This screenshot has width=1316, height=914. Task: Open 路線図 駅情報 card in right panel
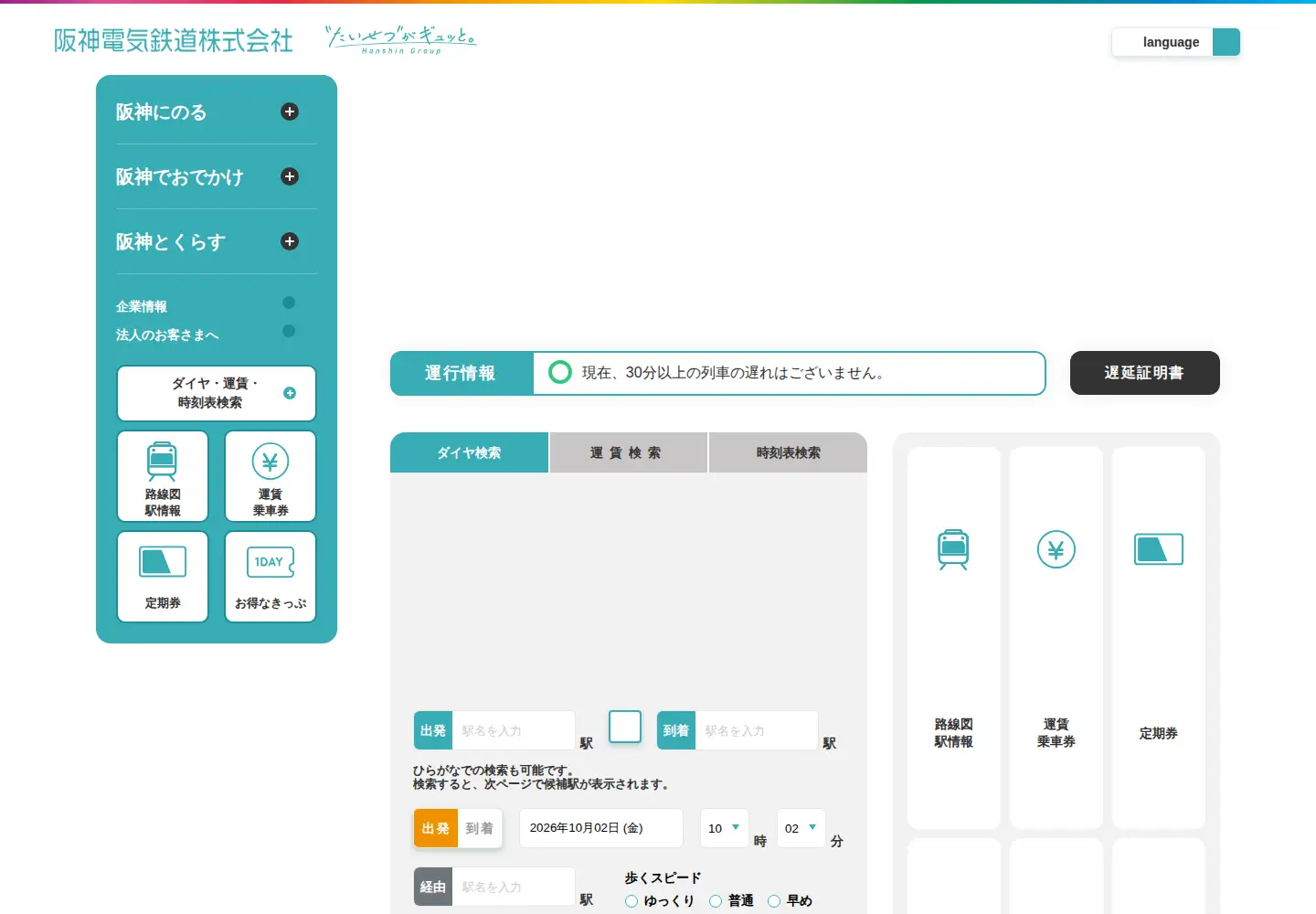(x=954, y=638)
